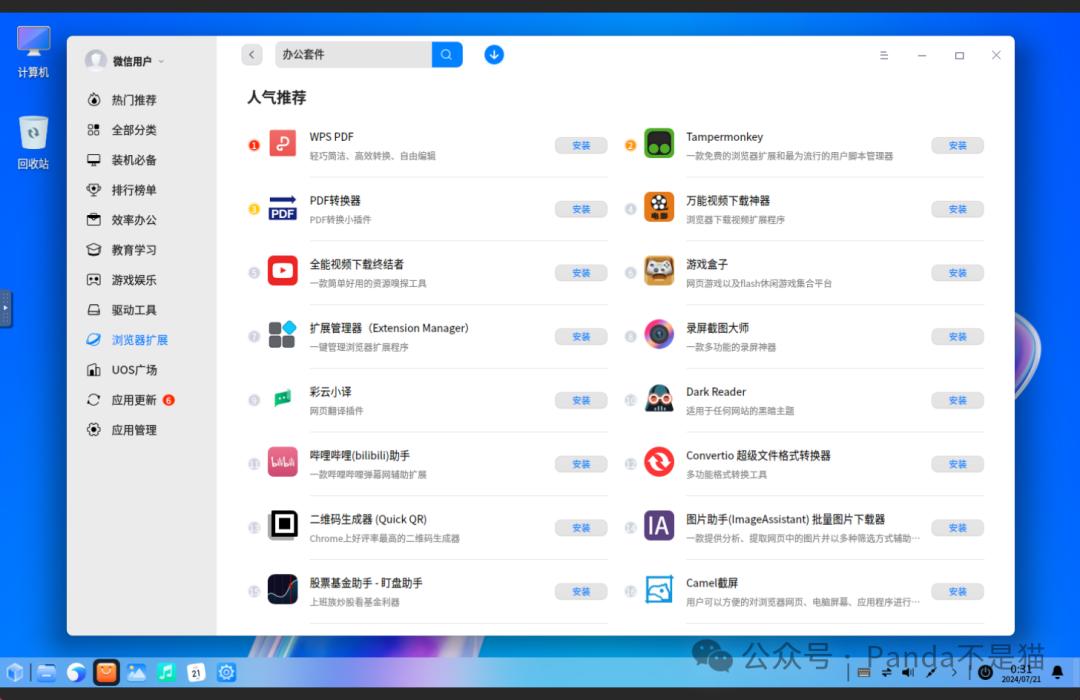Click the search field containing 办公套件
1080x700 pixels.
pyautogui.click(x=353, y=54)
